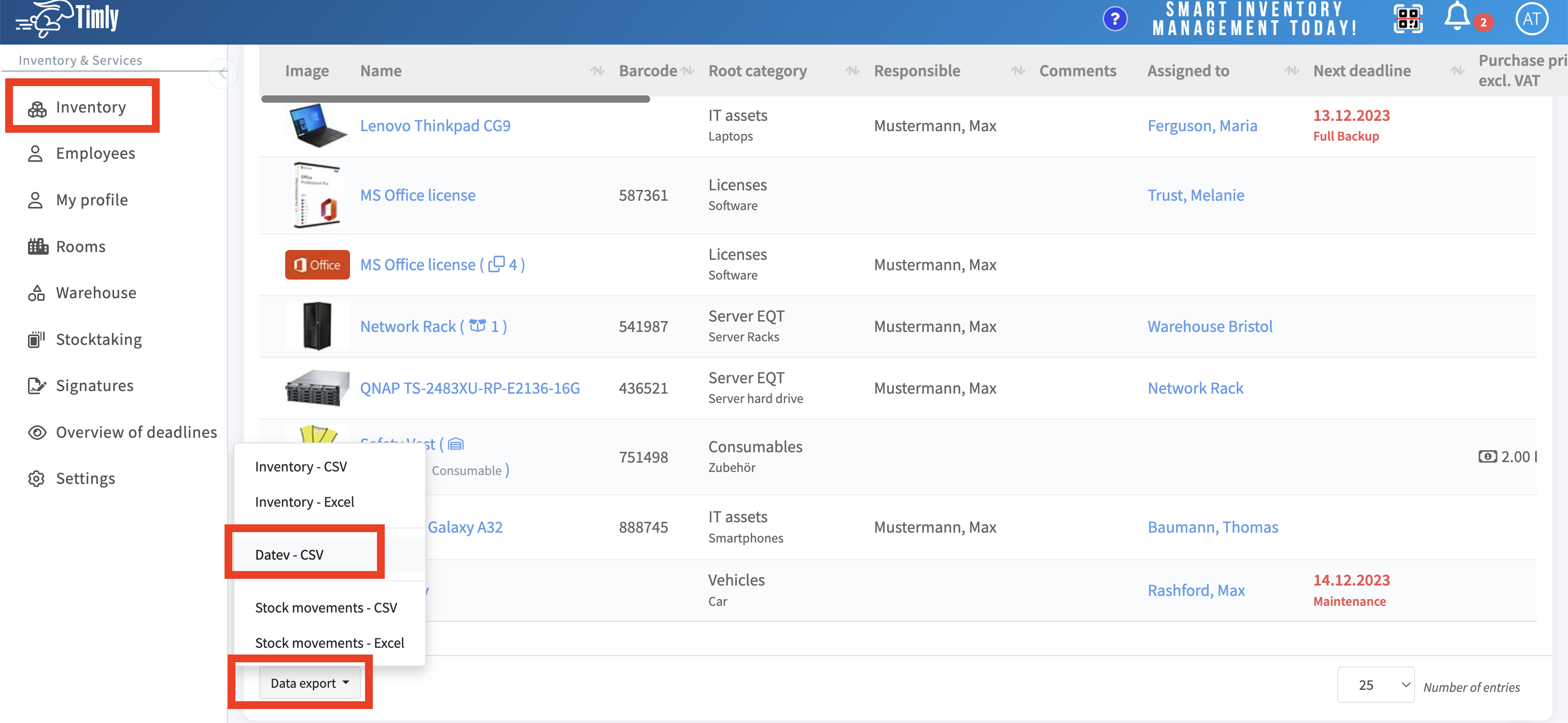Sort by the Assigned to column arrows
This screenshot has width=1568, height=723.
1292,71
